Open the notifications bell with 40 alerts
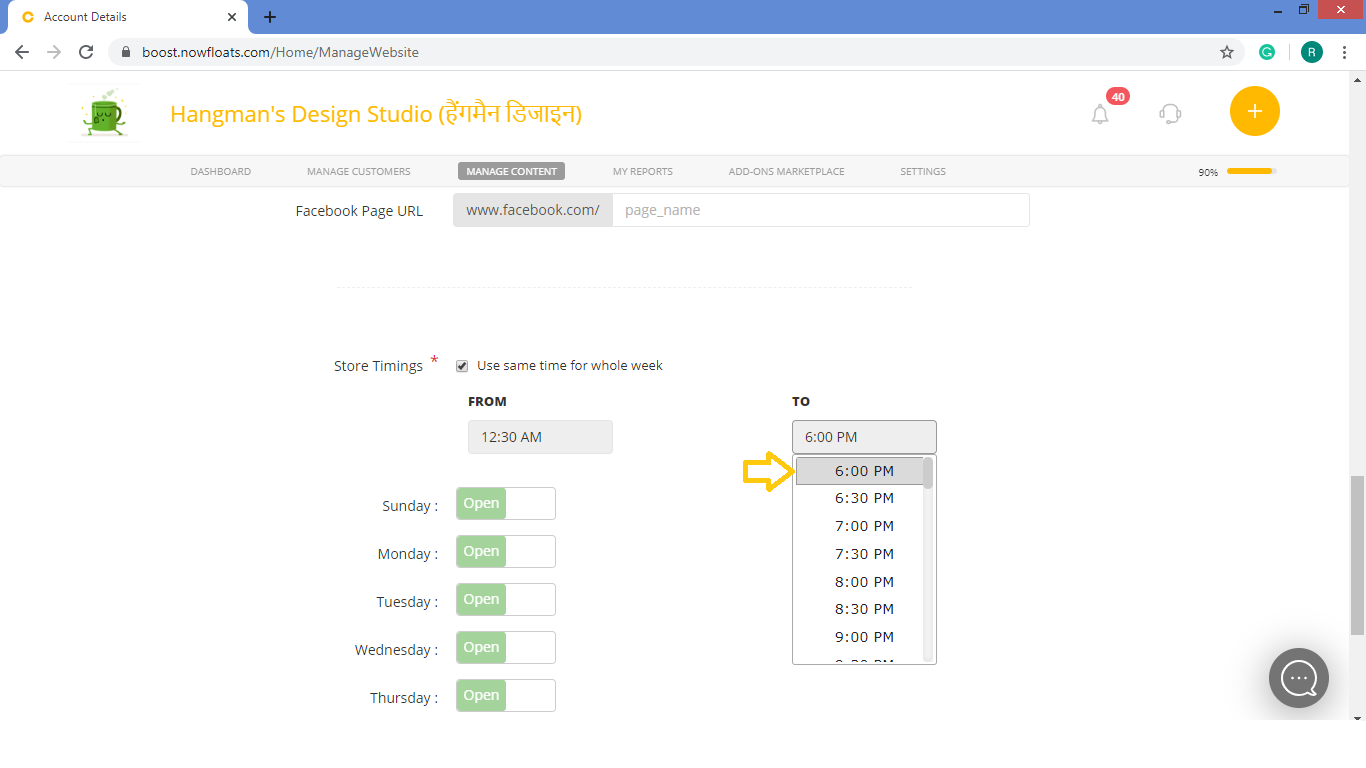 (x=1100, y=113)
